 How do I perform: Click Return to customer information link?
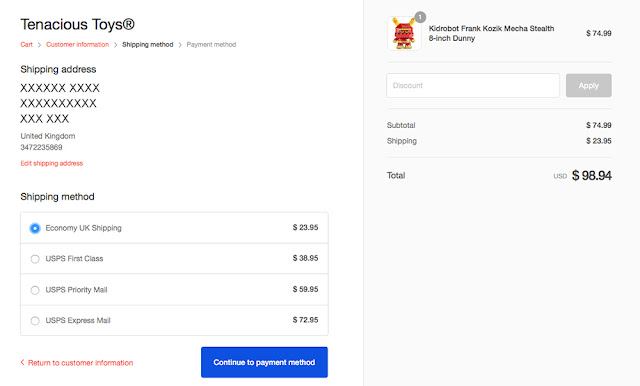click(80, 363)
